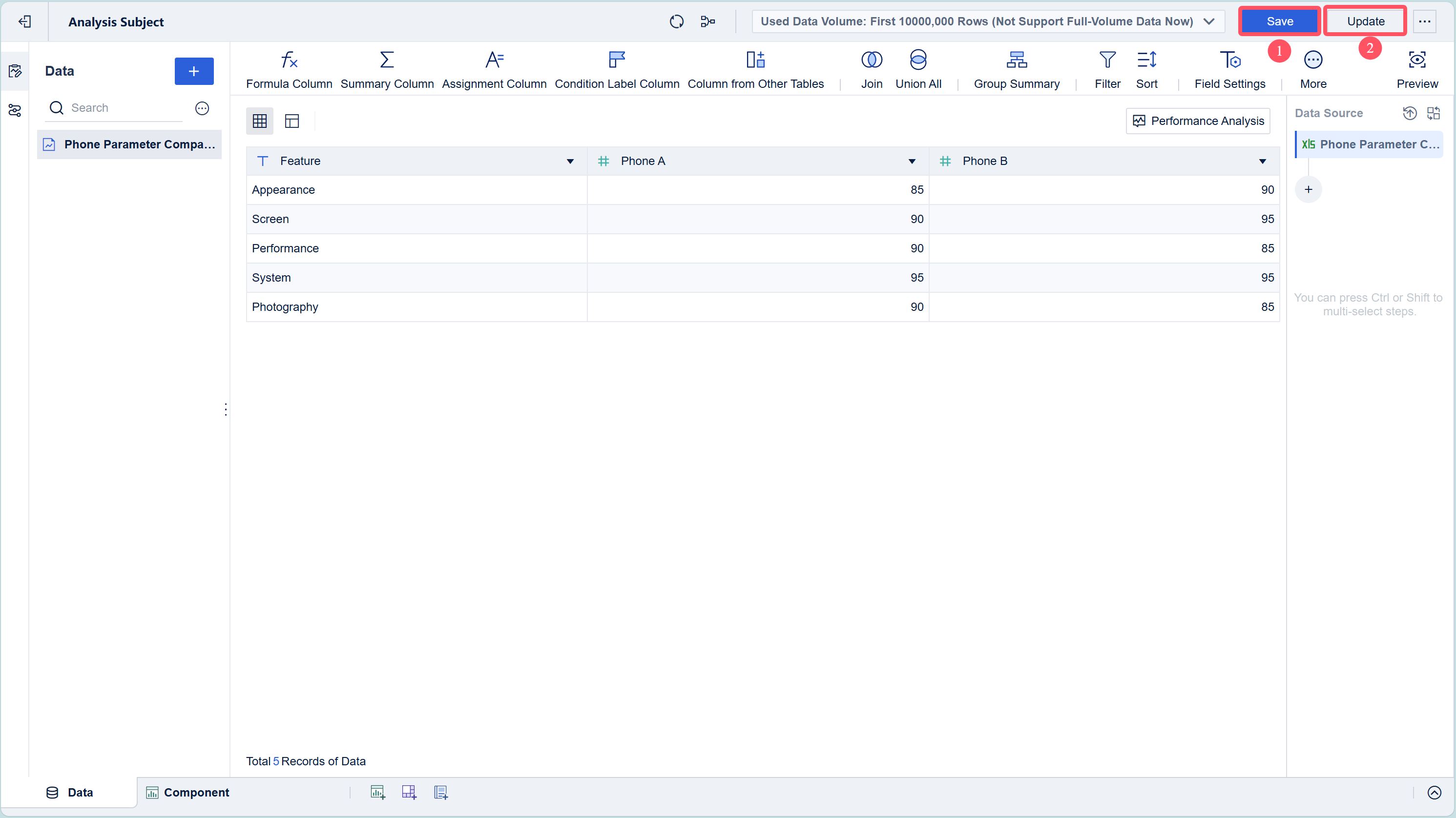
Task: Collapse the bottom panel with circled arrow
Action: pyautogui.click(x=1434, y=792)
